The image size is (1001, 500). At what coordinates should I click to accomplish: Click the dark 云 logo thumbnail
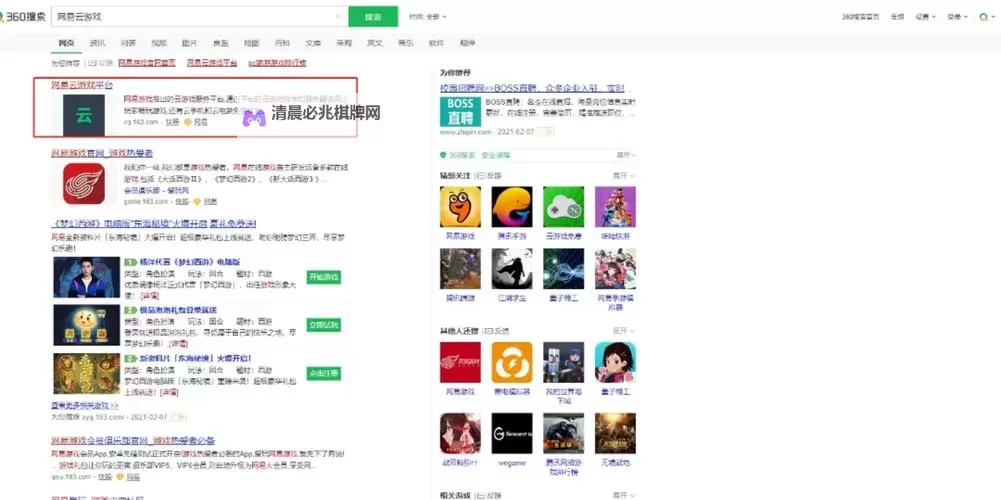pos(84,115)
